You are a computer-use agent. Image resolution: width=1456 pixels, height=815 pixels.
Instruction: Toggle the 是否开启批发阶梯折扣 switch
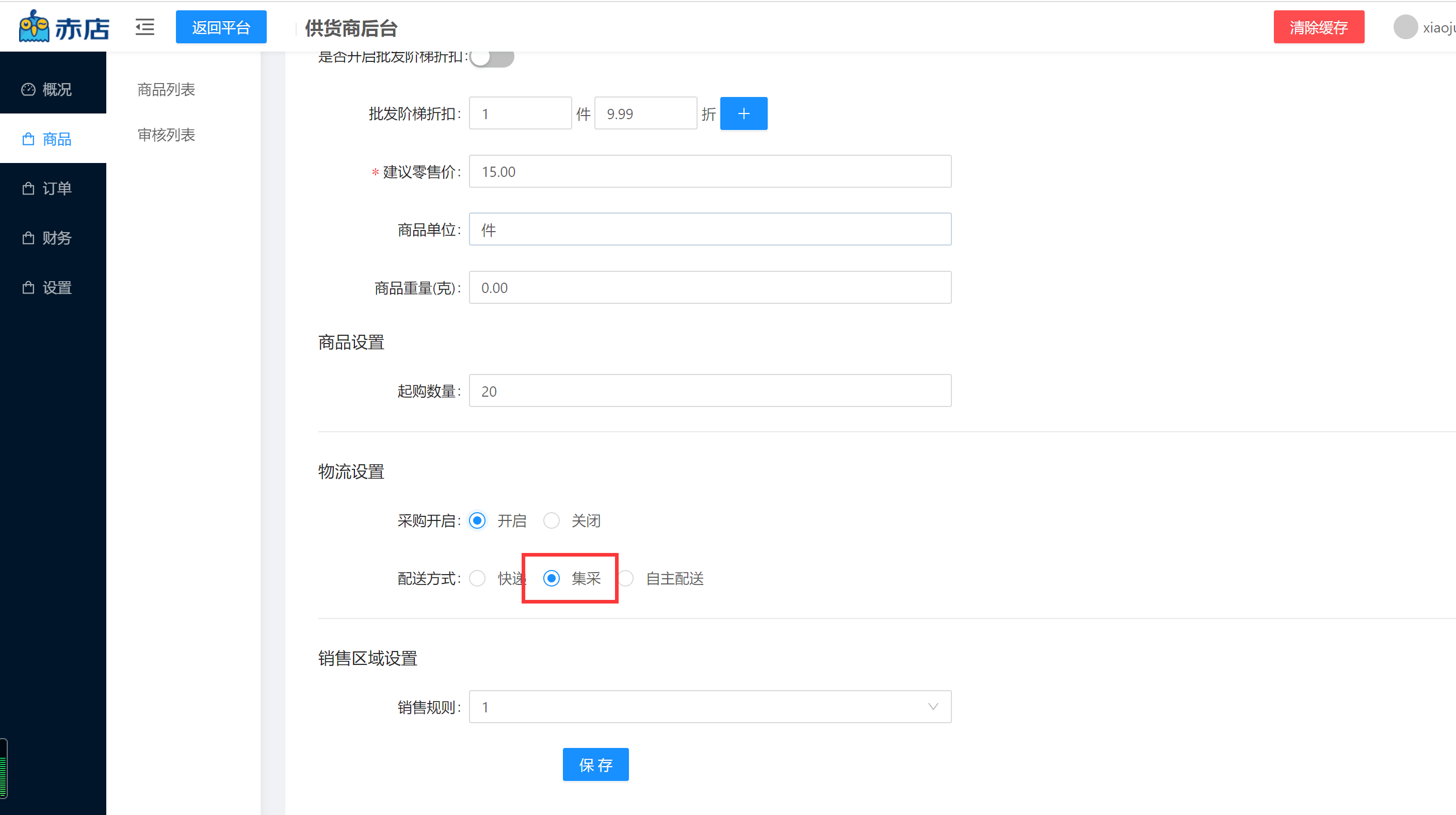(x=492, y=57)
